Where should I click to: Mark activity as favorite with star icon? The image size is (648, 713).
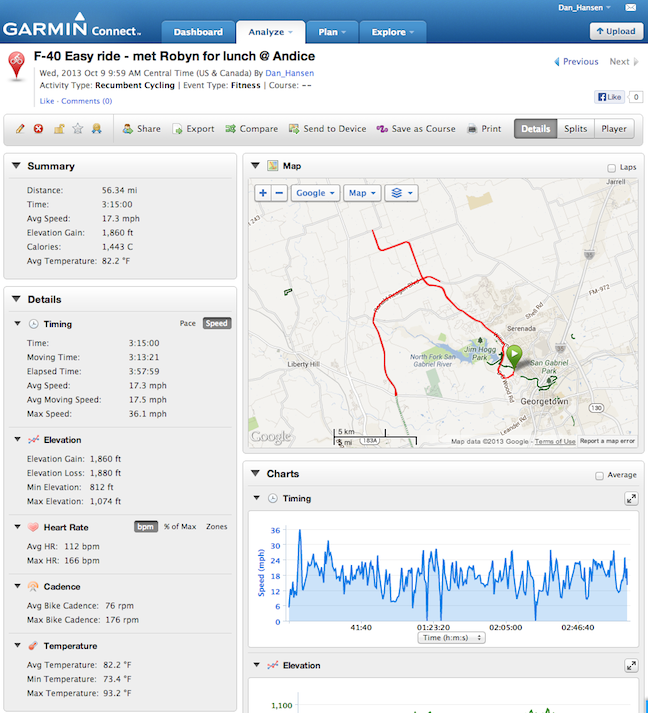click(78, 129)
